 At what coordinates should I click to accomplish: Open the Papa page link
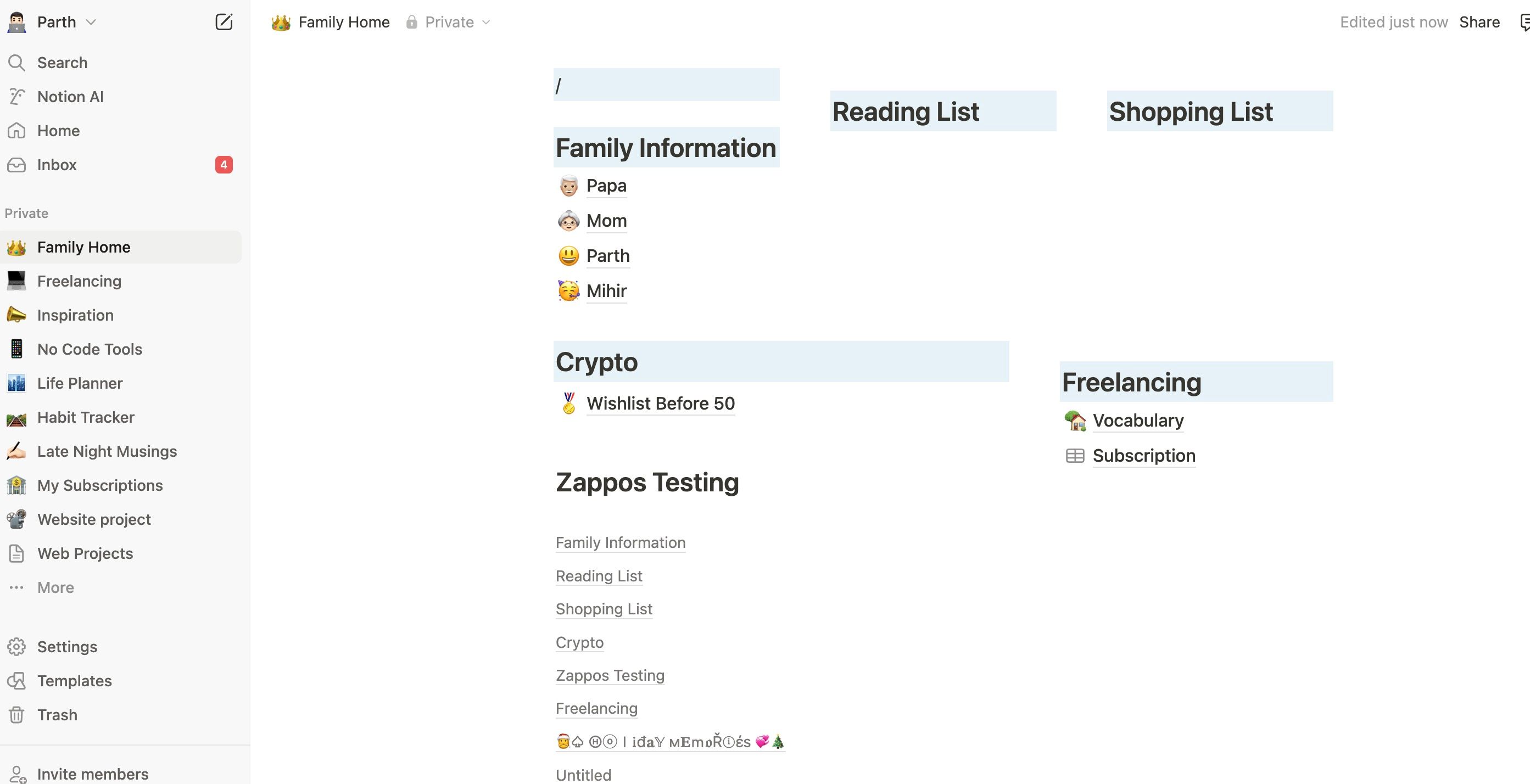606,186
